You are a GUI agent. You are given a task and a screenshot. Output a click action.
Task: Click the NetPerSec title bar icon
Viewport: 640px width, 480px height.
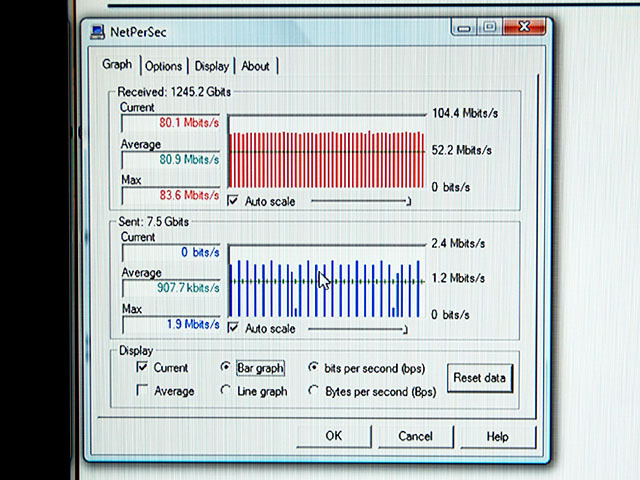pyautogui.click(x=97, y=32)
